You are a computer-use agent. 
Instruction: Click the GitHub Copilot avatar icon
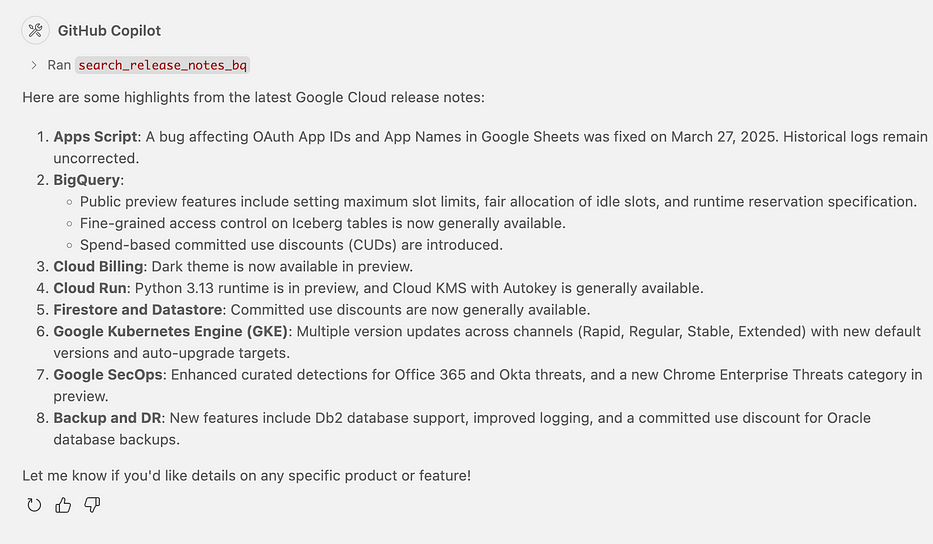pyautogui.click(x=35, y=30)
